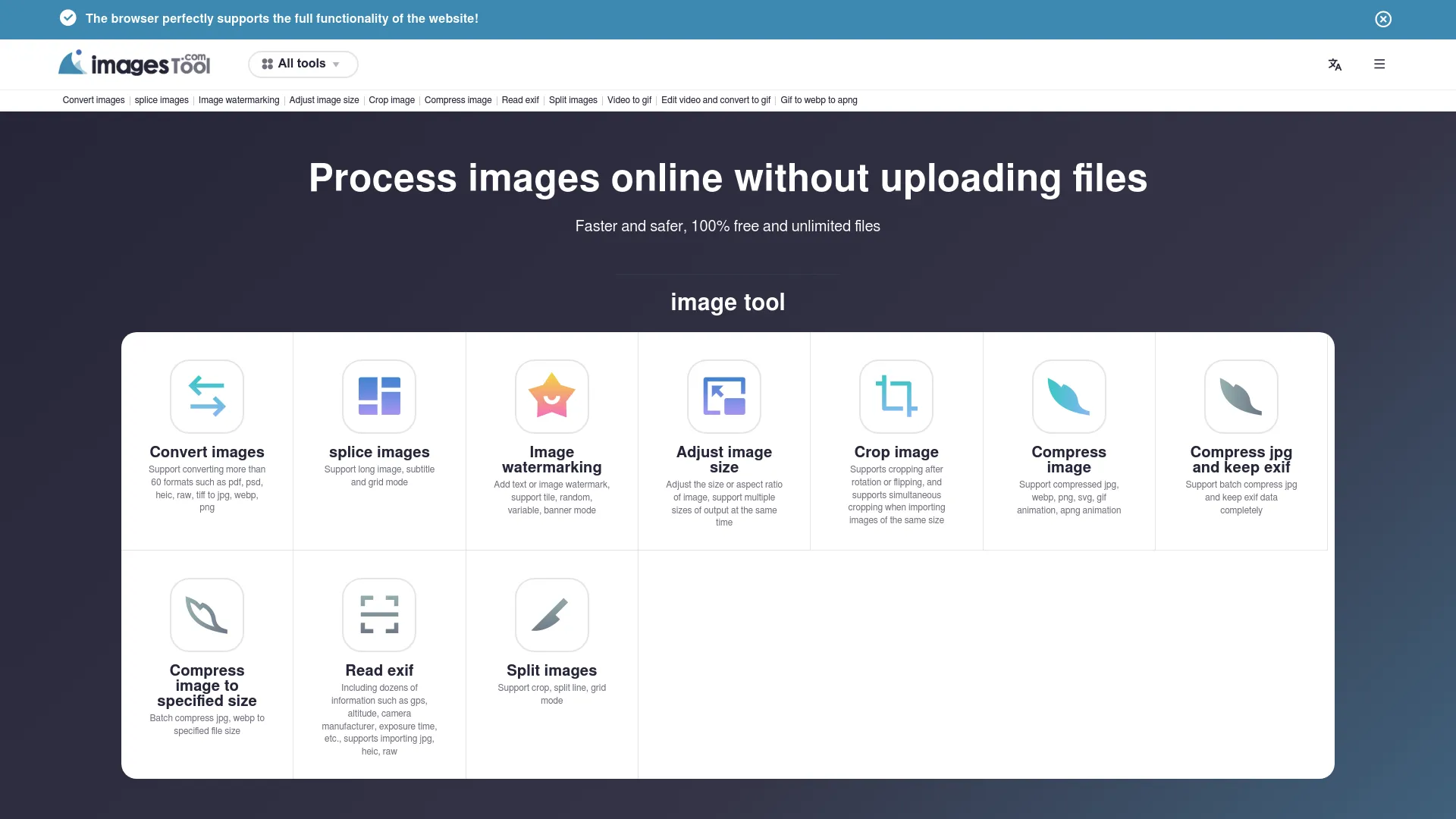Select Gif to webp to apng link
The height and width of the screenshot is (819, 1456).
(x=819, y=100)
